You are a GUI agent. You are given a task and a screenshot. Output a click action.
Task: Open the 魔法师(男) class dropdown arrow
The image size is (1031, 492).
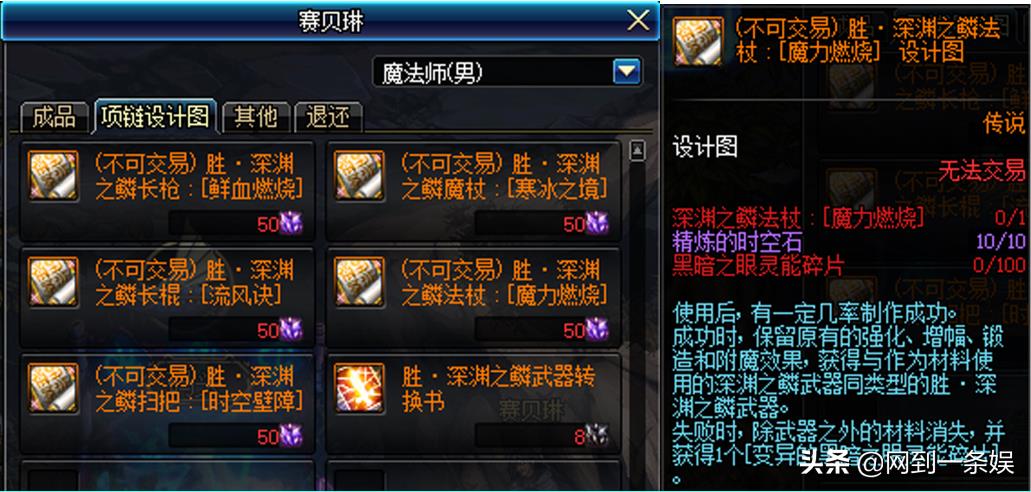point(627,72)
